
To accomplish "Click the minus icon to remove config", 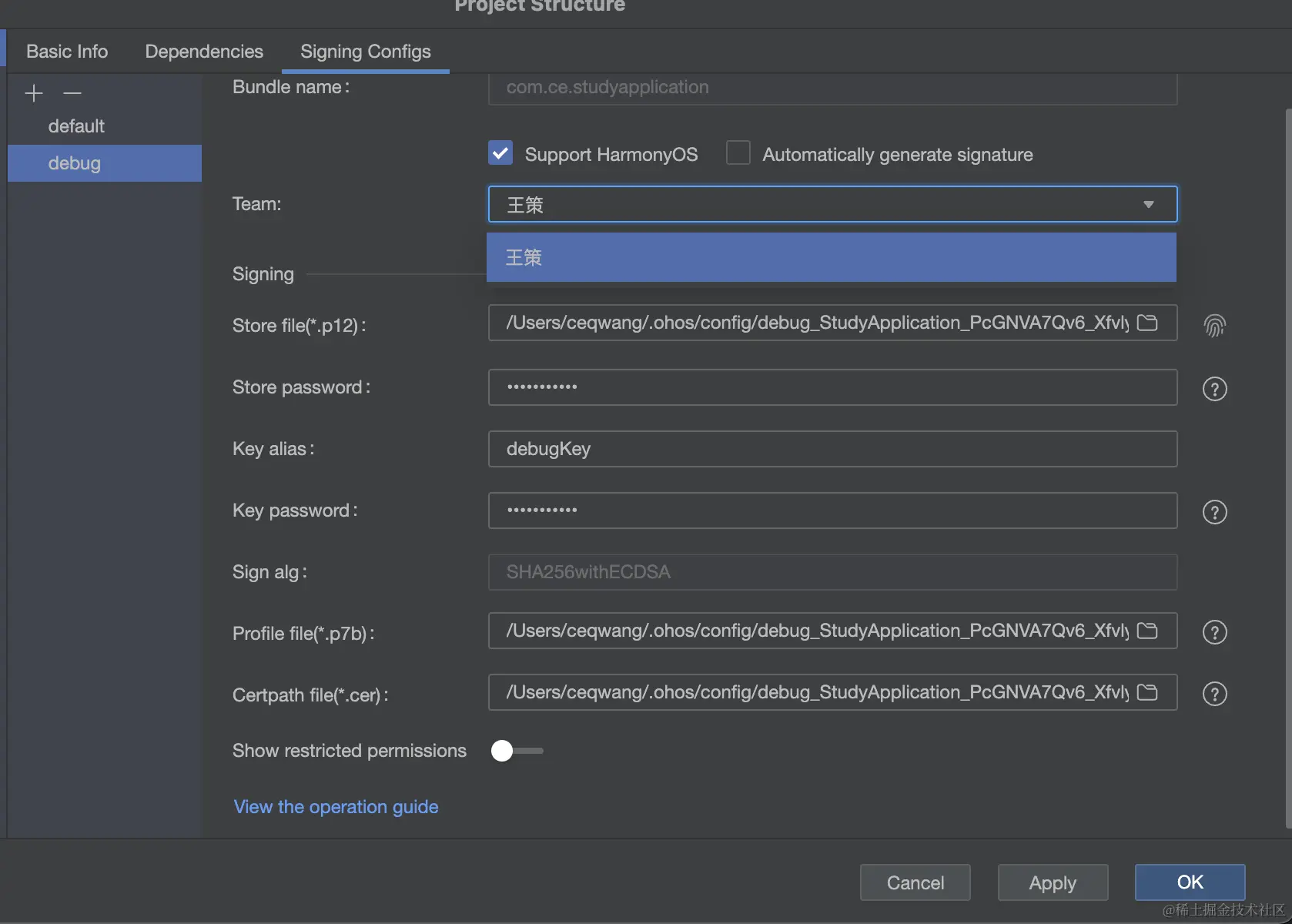I will (x=72, y=94).
